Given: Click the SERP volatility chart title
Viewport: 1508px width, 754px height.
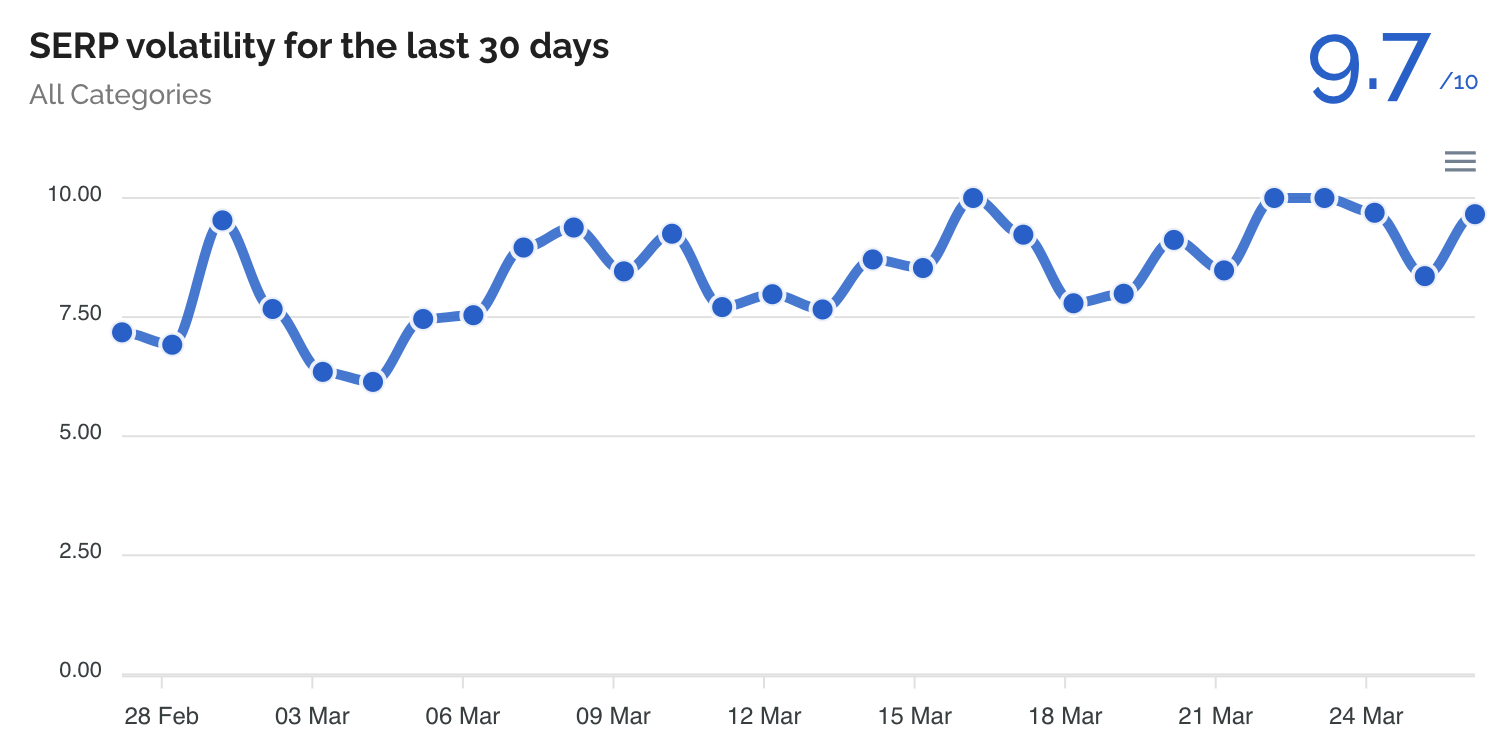Looking at the screenshot, I should coord(319,46).
